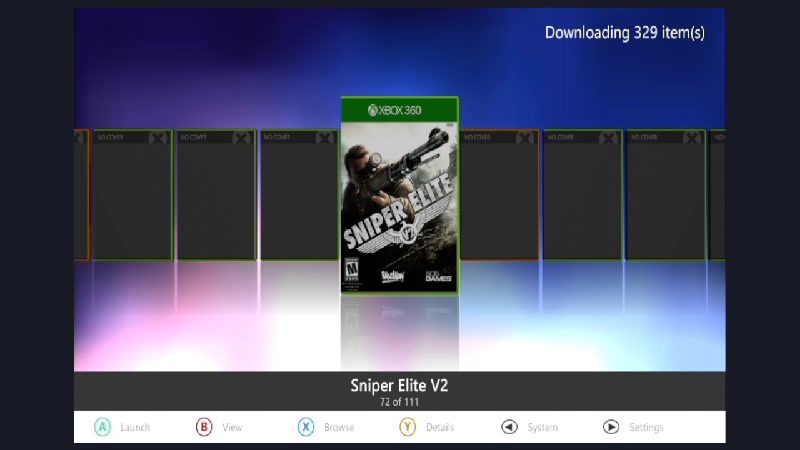Screen dimensions: 800x450
Task: Select the rightmost fully visible No Cover case
Action: pos(666,195)
